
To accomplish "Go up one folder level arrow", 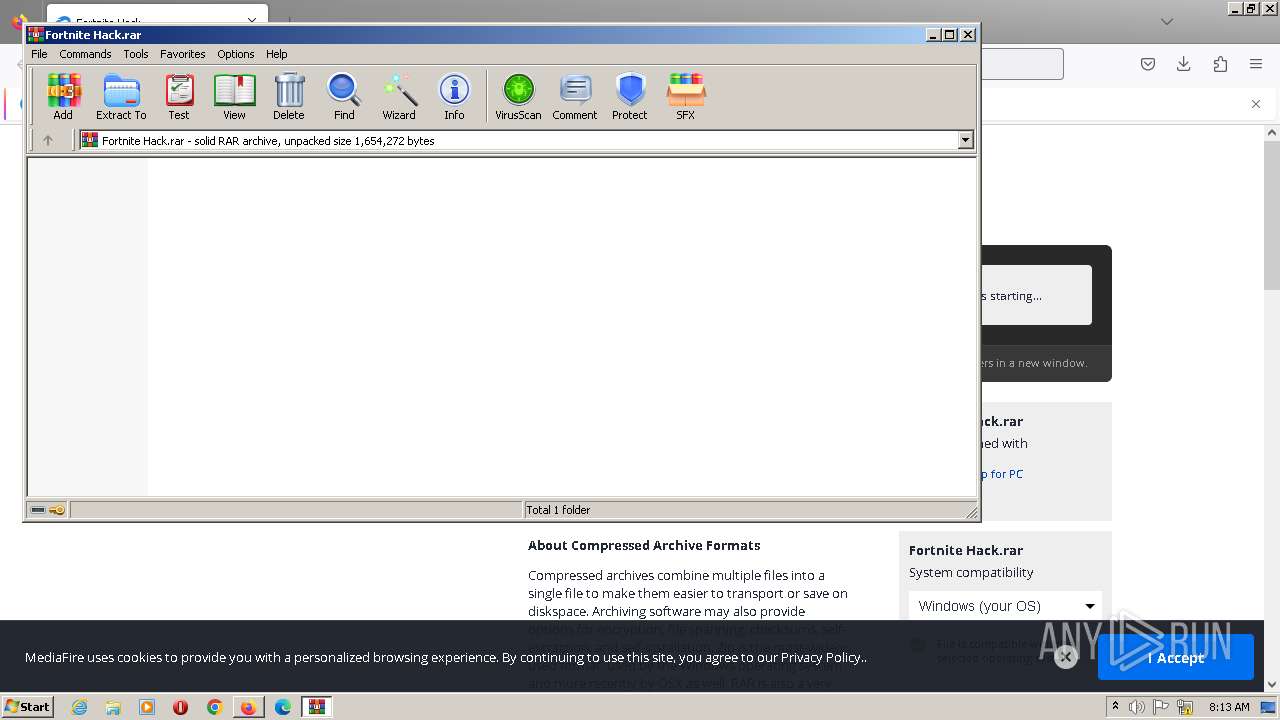I will click(x=47, y=141).
